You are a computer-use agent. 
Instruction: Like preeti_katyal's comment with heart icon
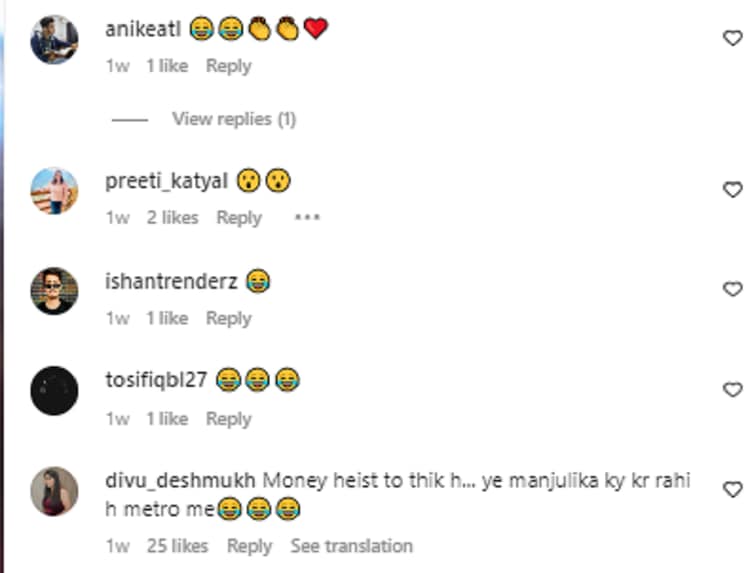[x=732, y=189]
